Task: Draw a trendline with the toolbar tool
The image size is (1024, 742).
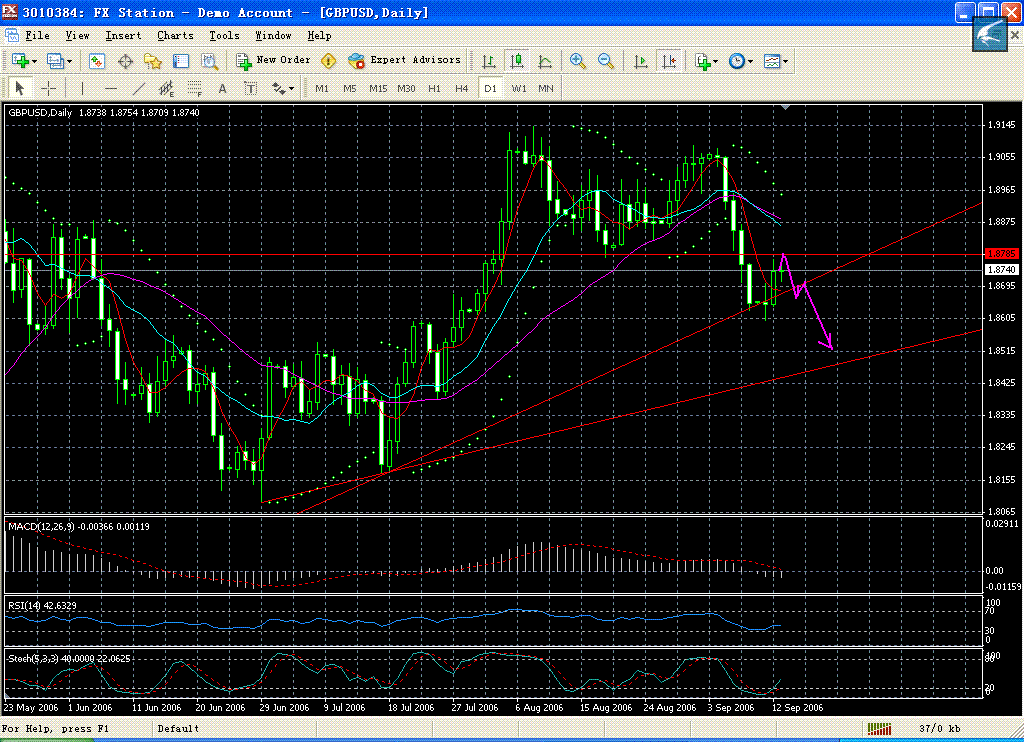Action: point(139,88)
